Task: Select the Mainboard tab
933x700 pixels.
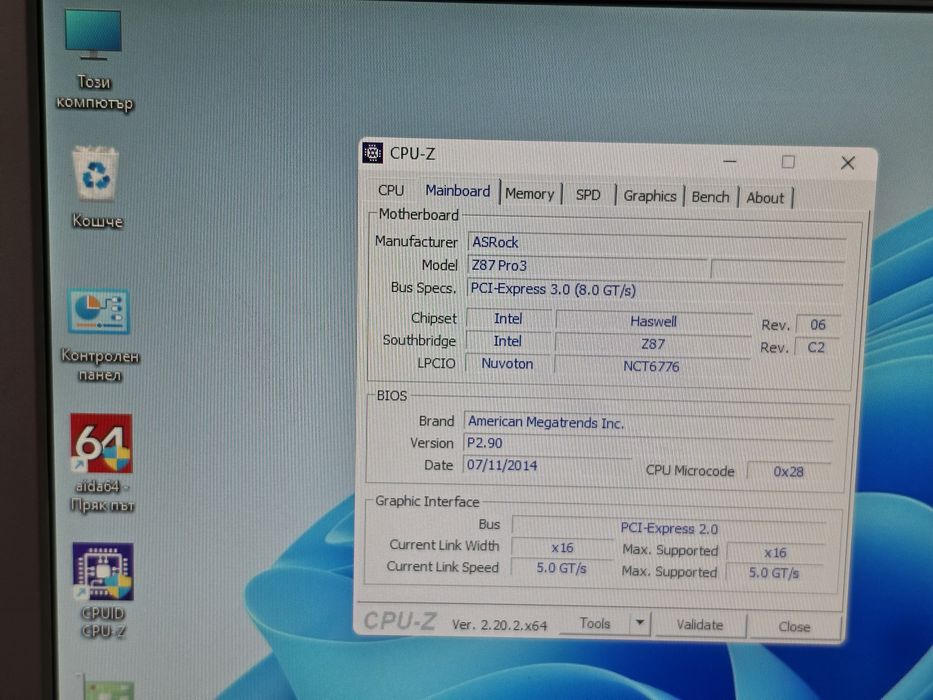Action: tap(458, 191)
